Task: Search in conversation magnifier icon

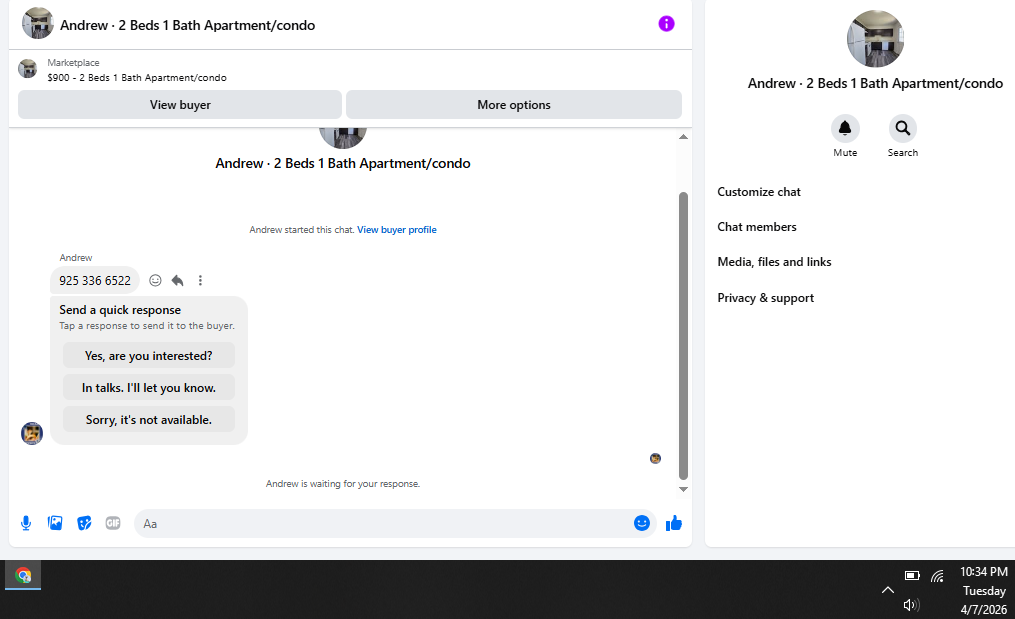Action: (902, 128)
